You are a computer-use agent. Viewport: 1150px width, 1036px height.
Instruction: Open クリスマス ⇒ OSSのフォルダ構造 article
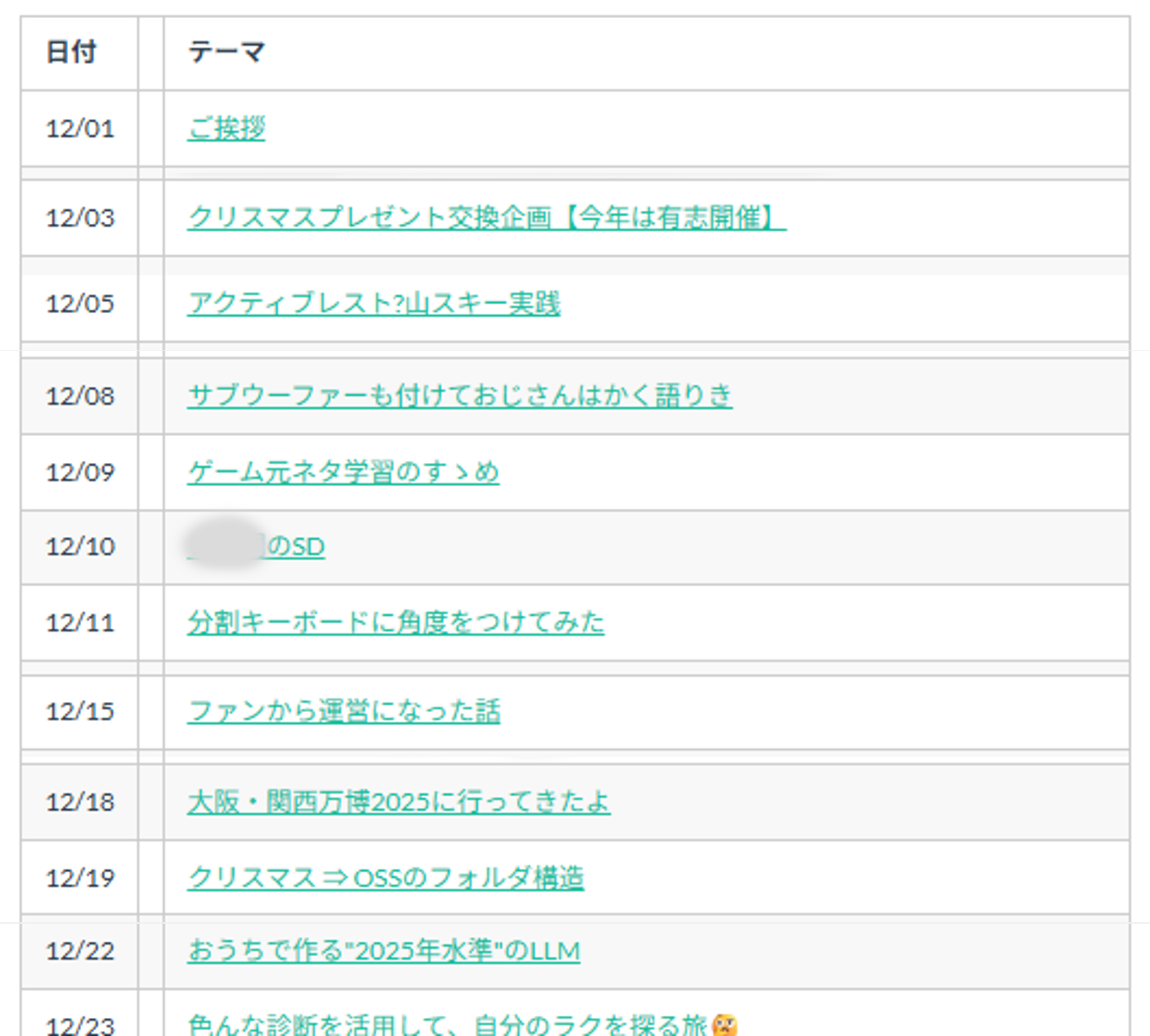click(x=388, y=877)
